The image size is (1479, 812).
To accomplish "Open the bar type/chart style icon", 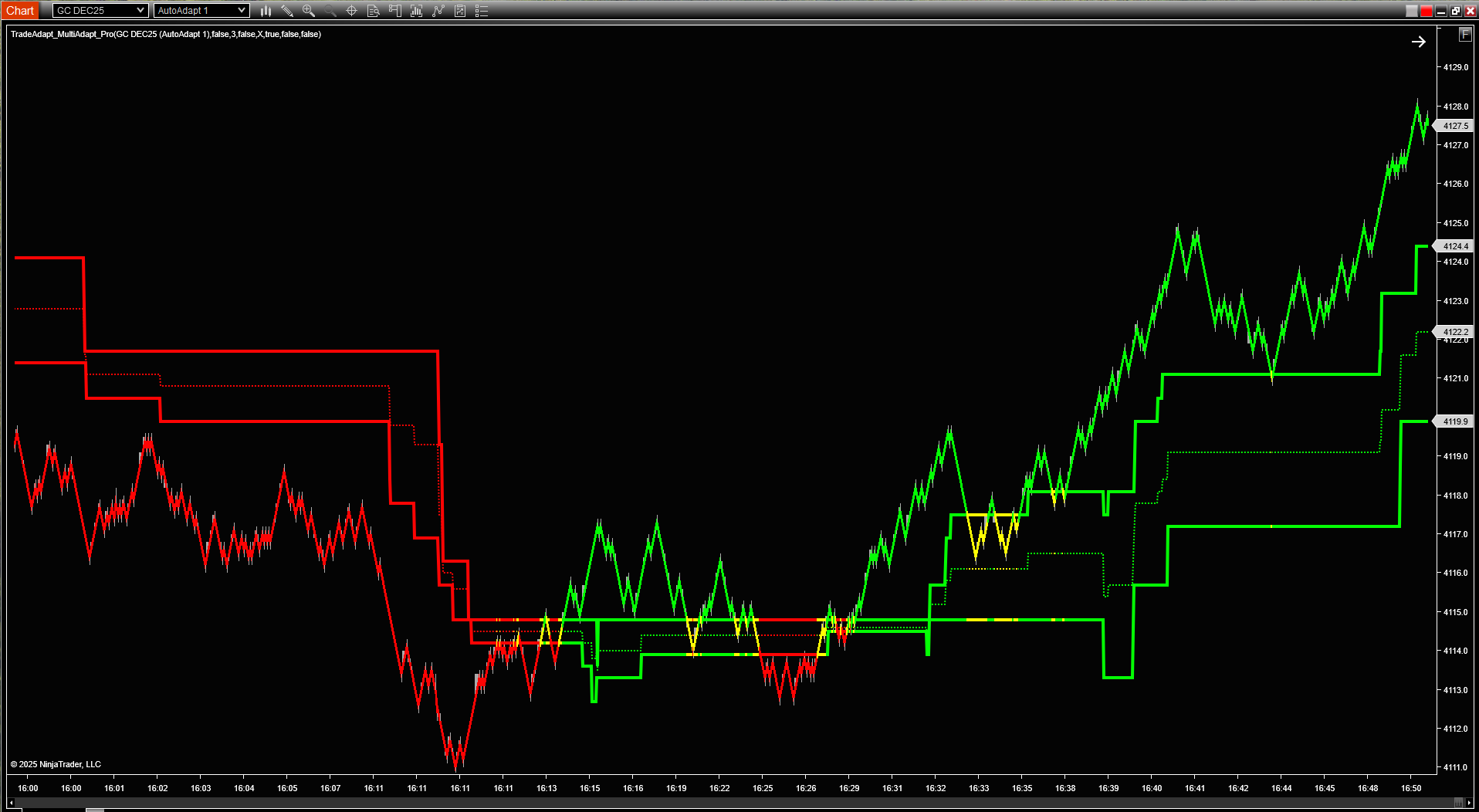I will pos(266,11).
